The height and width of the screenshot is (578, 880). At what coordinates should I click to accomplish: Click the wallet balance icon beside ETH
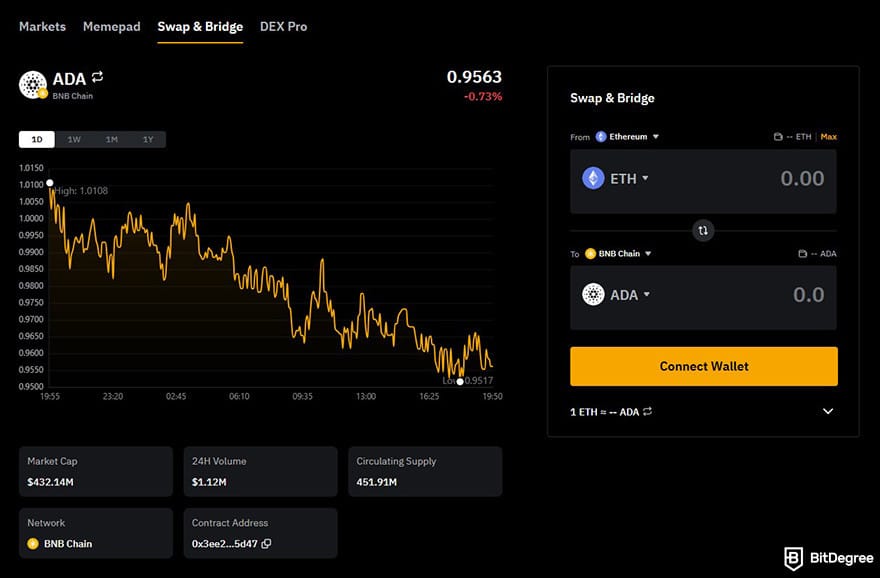778,136
